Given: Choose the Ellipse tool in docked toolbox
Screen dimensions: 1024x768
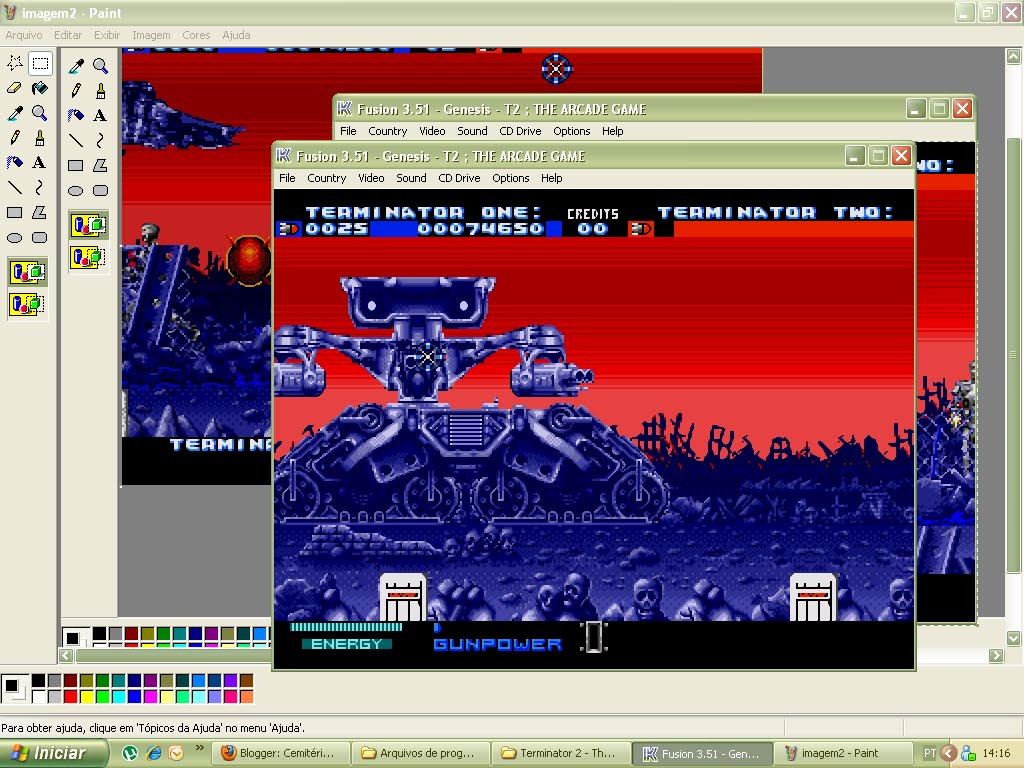Looking at the screenshot, I should click(15, 238).
